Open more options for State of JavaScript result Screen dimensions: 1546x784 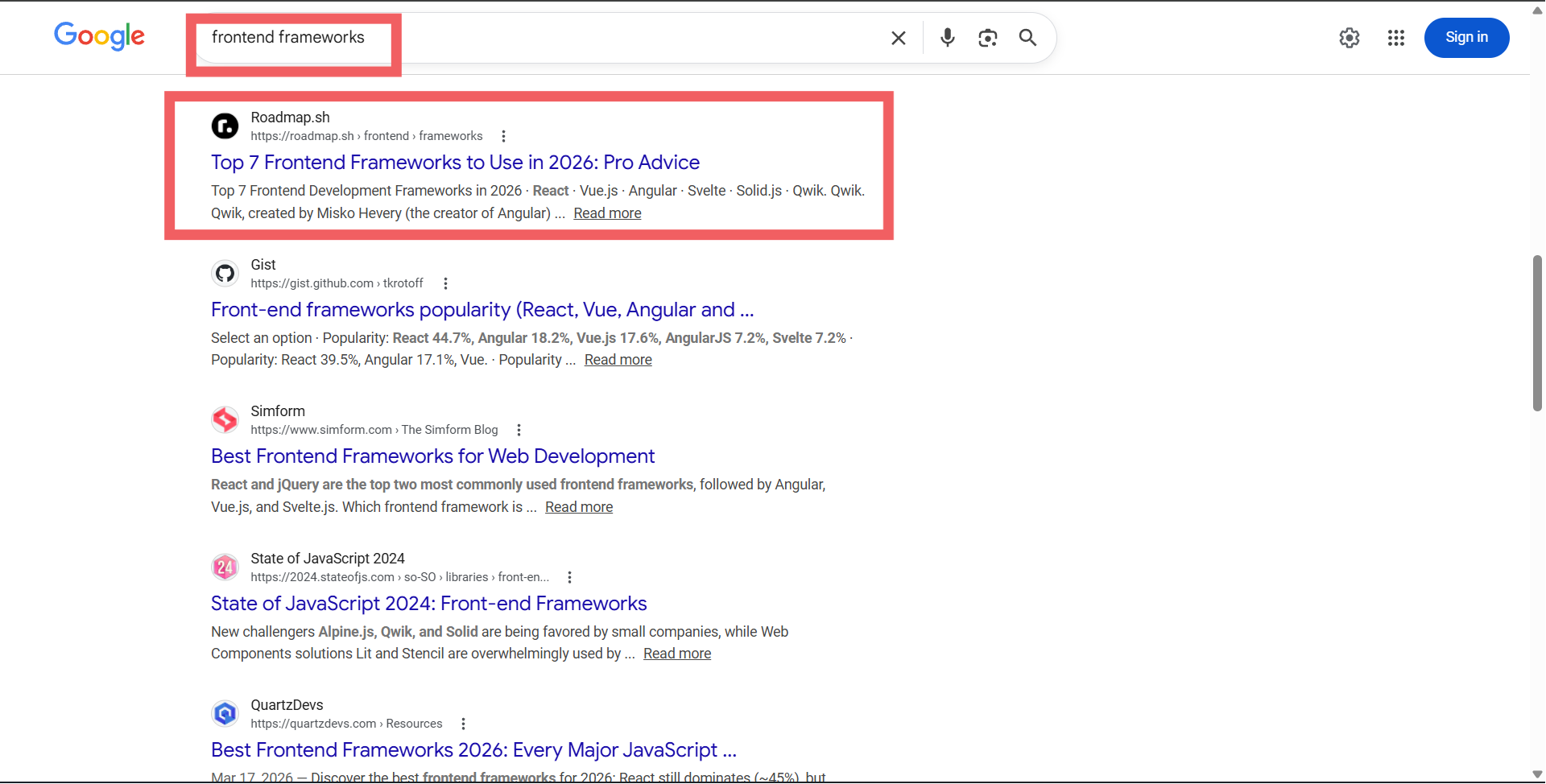click(569, 577)
